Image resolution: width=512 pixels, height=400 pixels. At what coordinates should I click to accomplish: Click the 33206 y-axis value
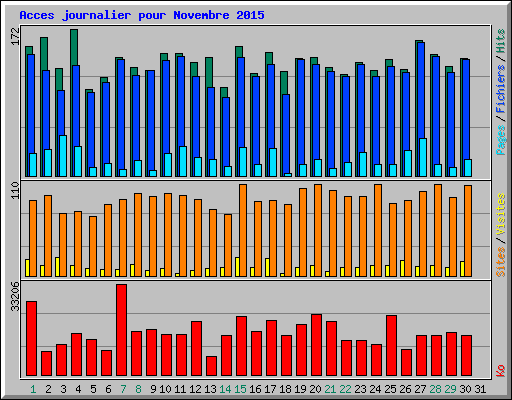15,296
